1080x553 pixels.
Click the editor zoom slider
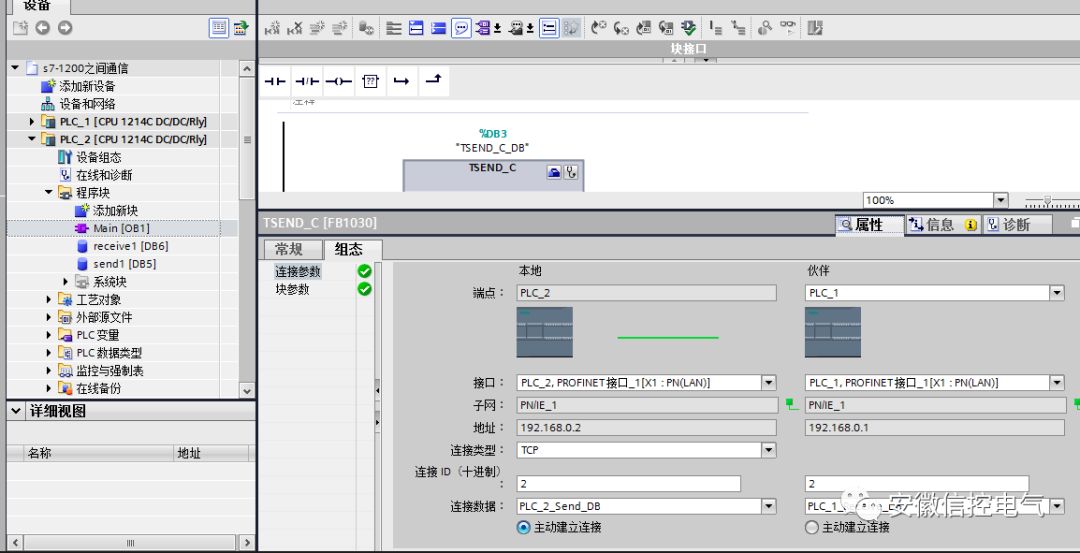coord(1048,200)
